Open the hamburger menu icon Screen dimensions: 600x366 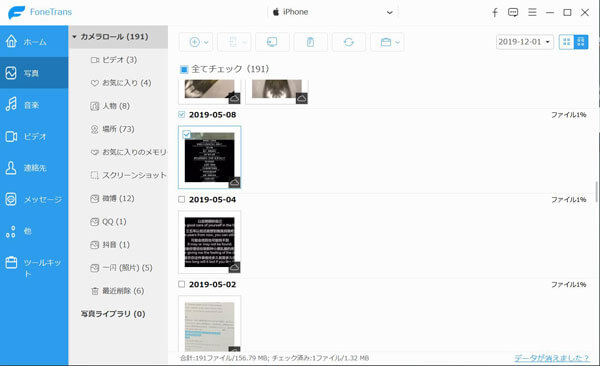pos(532,12)
